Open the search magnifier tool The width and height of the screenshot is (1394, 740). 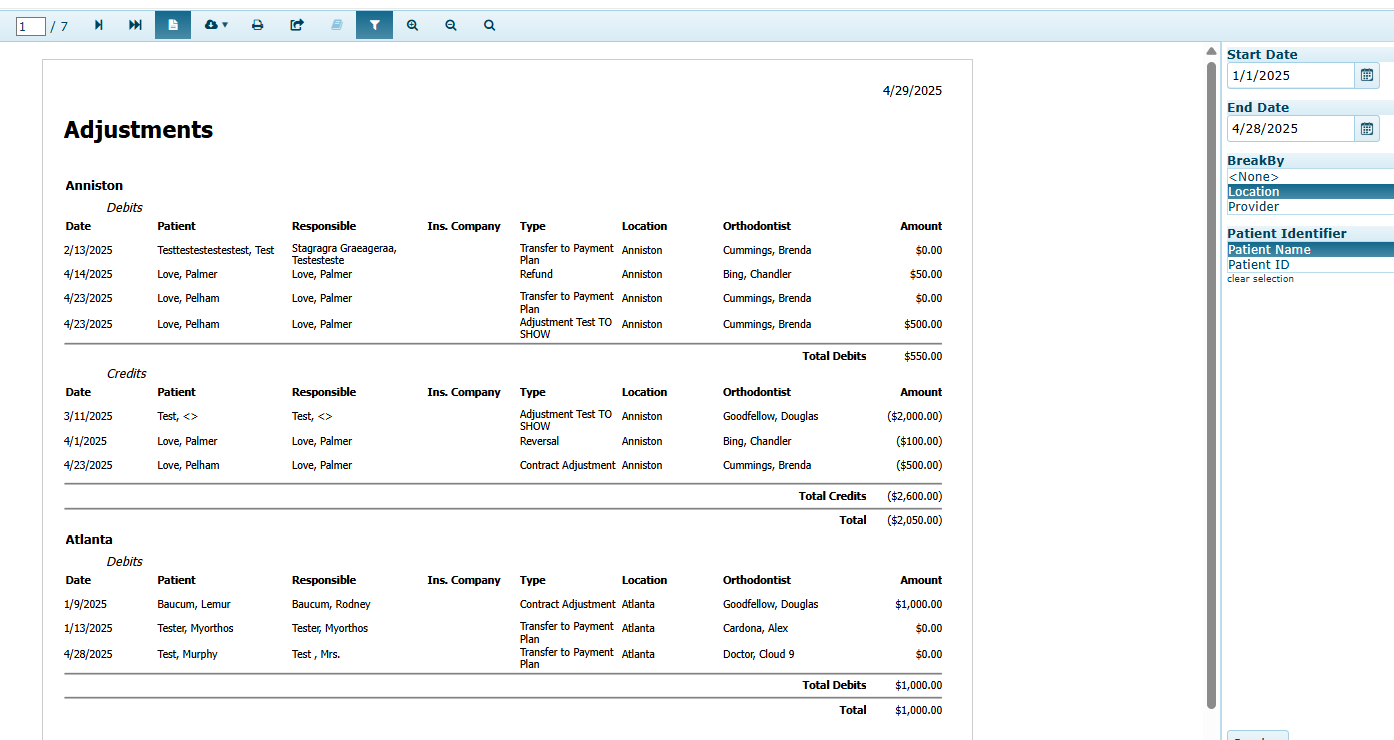coord(489,25)
